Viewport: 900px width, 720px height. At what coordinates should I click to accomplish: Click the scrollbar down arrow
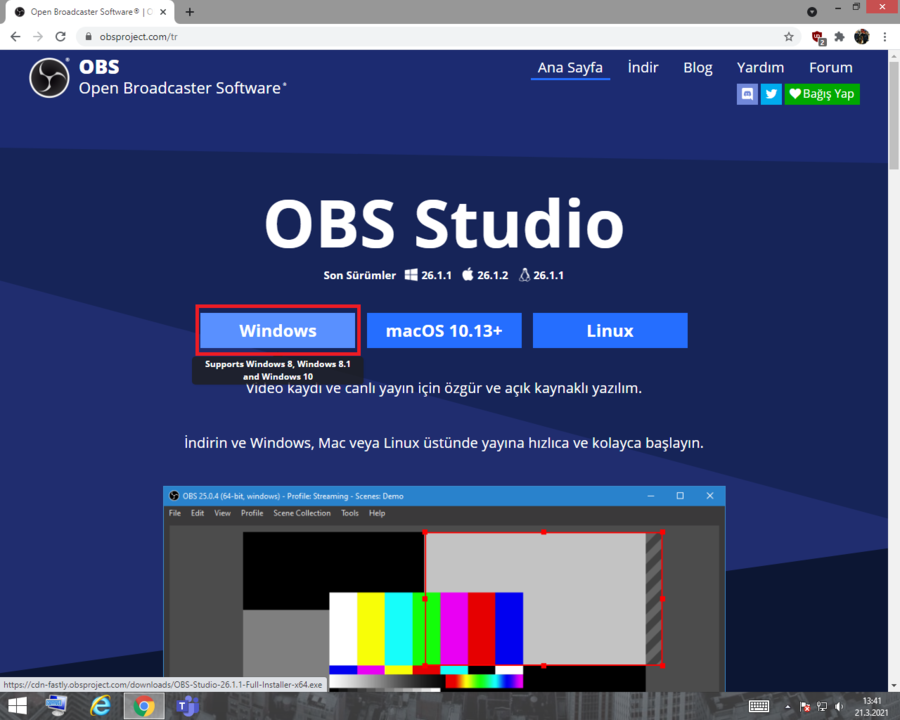894,686
